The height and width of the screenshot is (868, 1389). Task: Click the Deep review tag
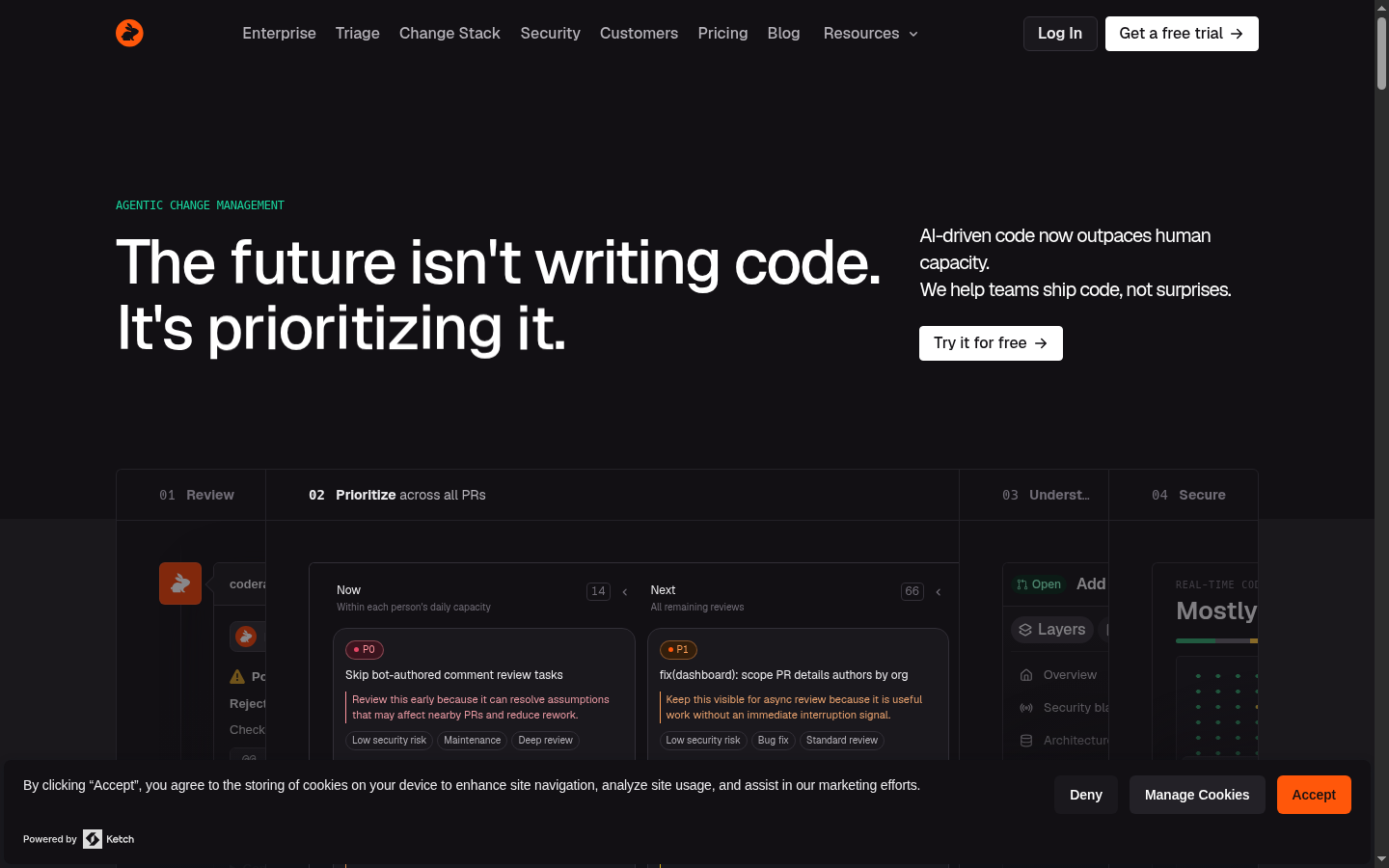click(546, 741)
